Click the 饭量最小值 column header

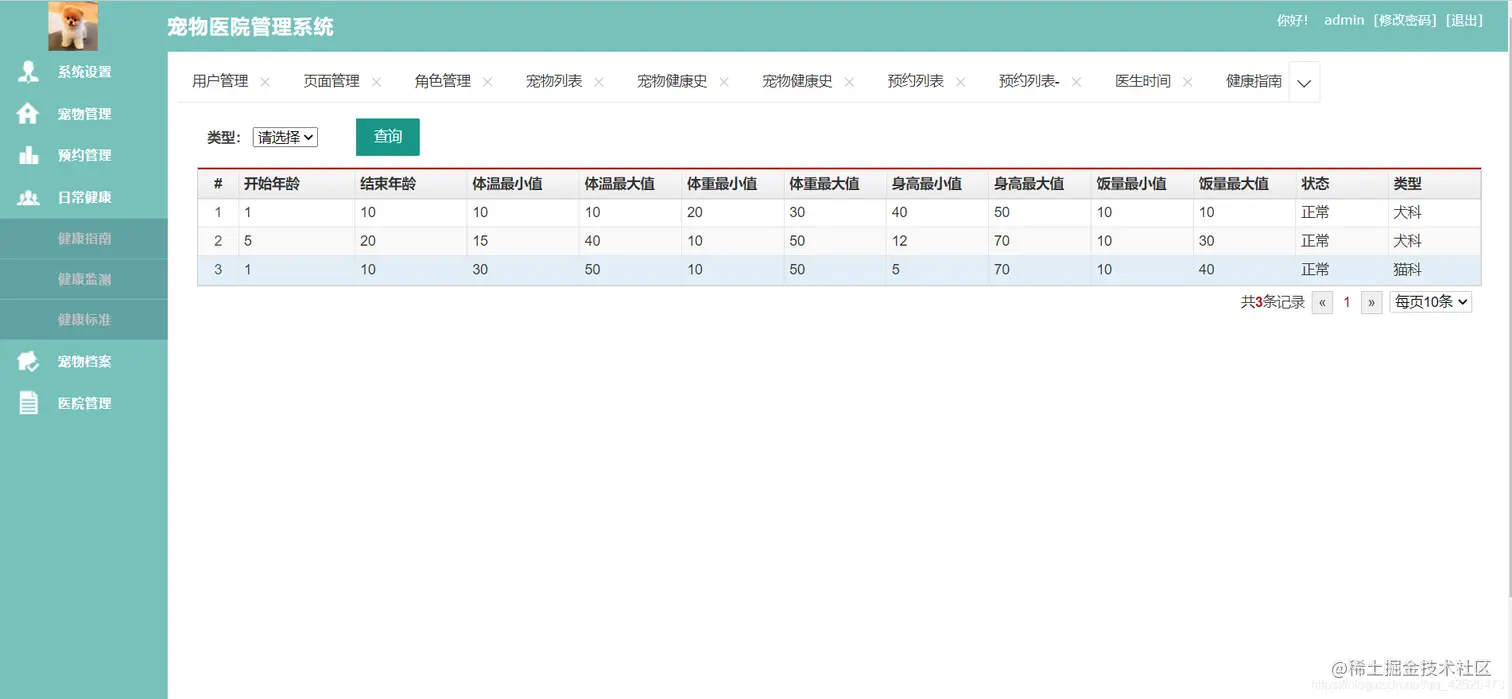click(x=1141, y=184)
